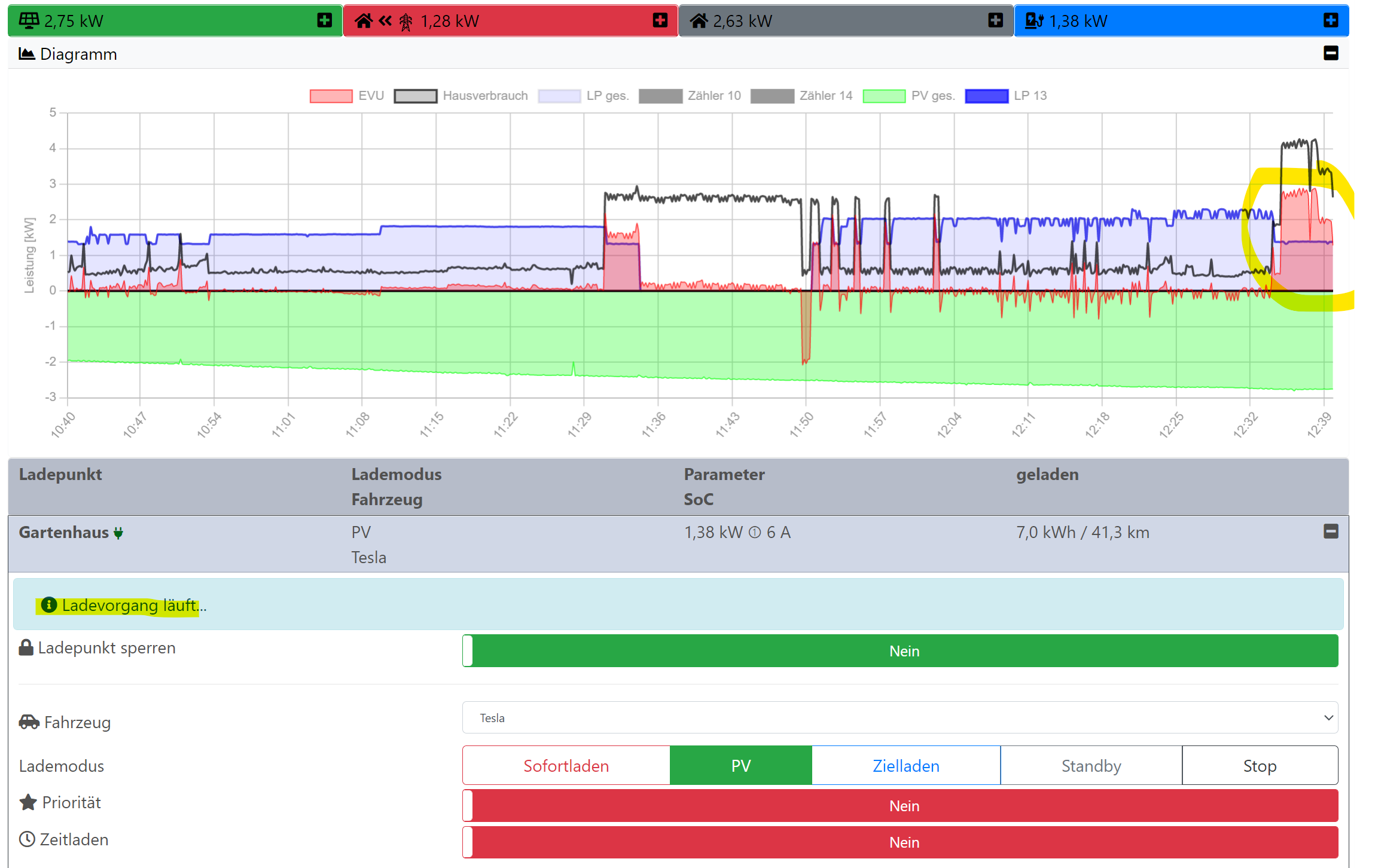Expand the red grid power panel plus icon
The height and width of the screenshot is (868, 1375).
point(660,20)
